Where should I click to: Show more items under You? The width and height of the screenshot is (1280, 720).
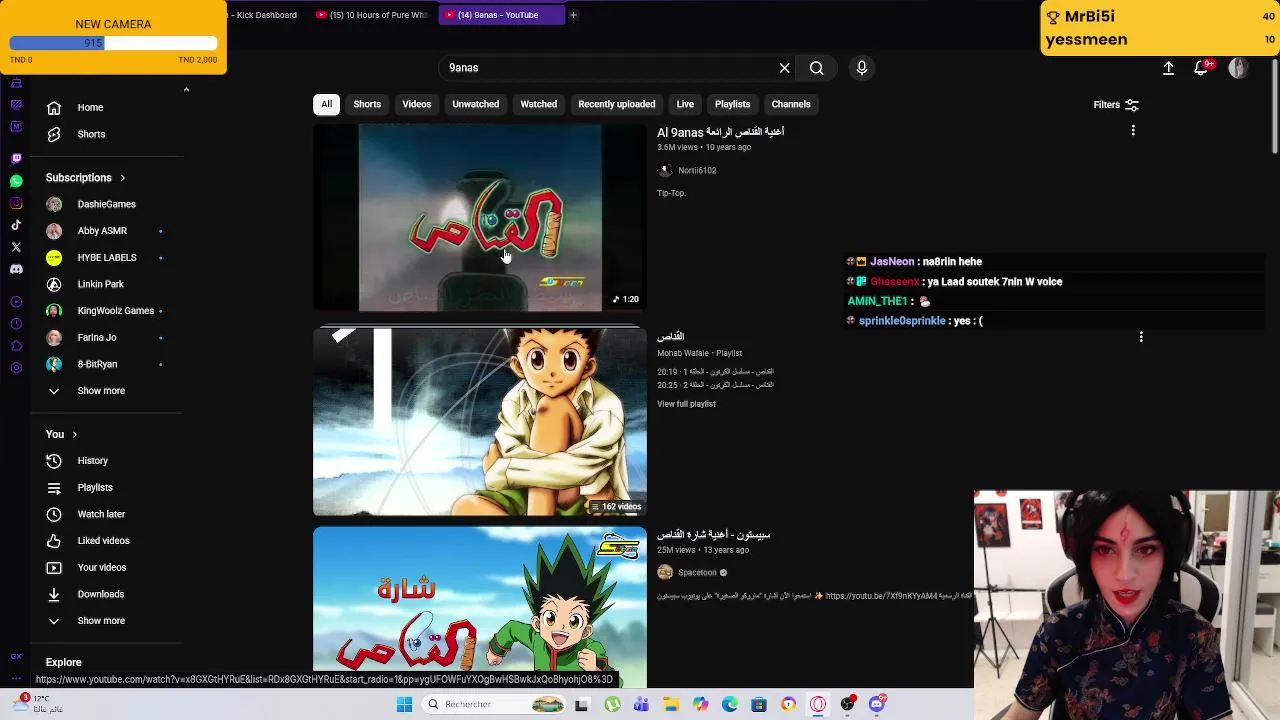point(101,621)
